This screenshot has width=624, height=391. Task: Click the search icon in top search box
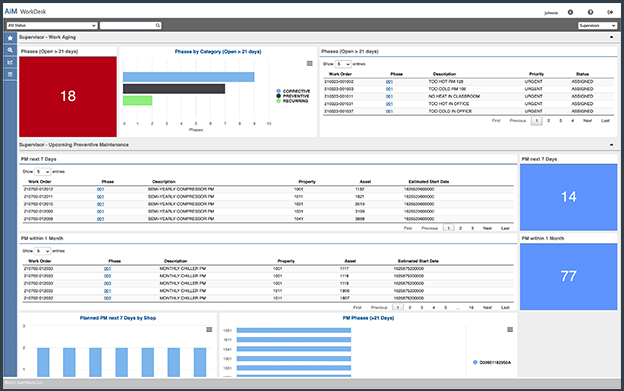coord(158,25)
